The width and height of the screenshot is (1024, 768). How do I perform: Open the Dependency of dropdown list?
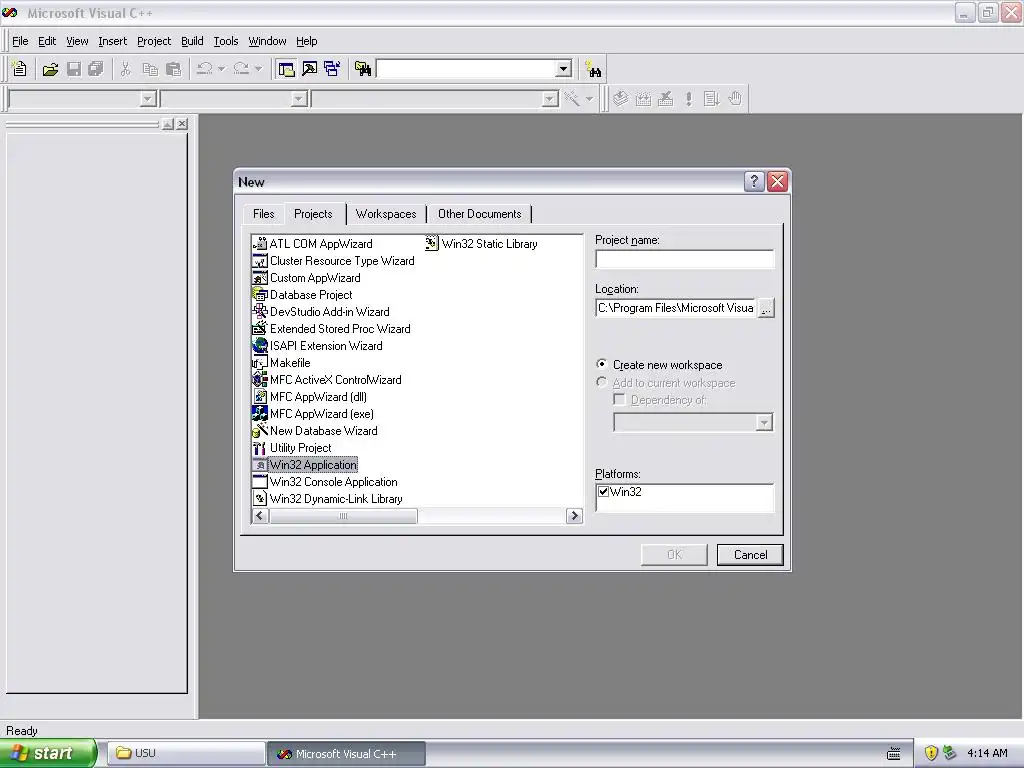[764, 423]
